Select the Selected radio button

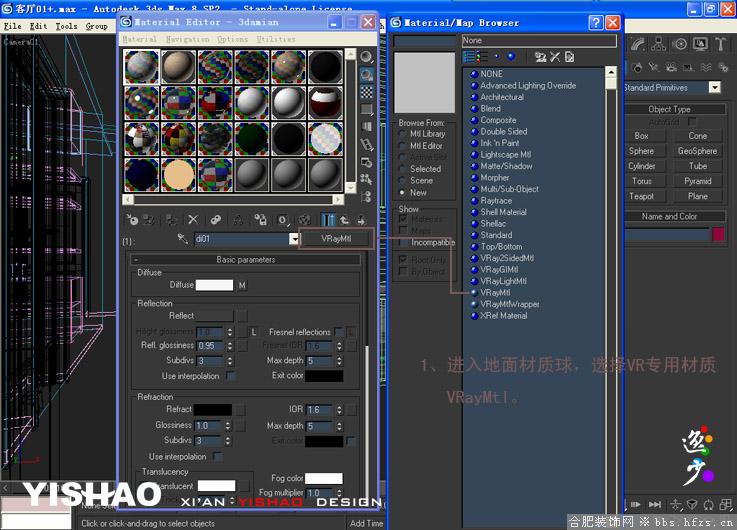[402, 169]
